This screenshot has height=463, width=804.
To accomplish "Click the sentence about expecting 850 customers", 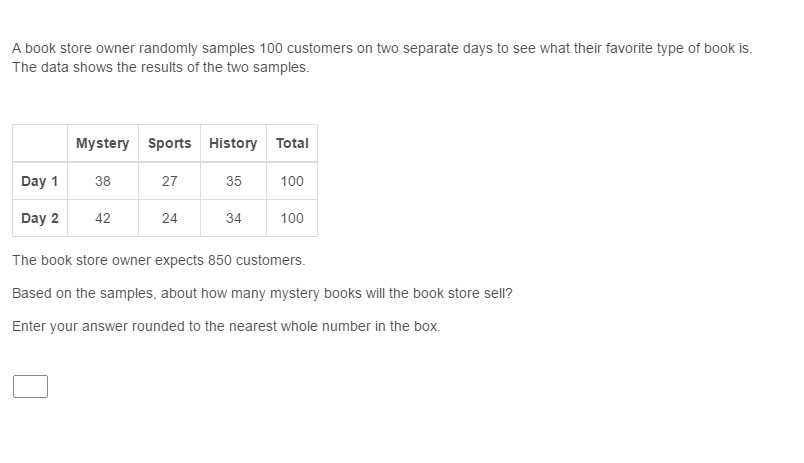I will coord(158,260).
